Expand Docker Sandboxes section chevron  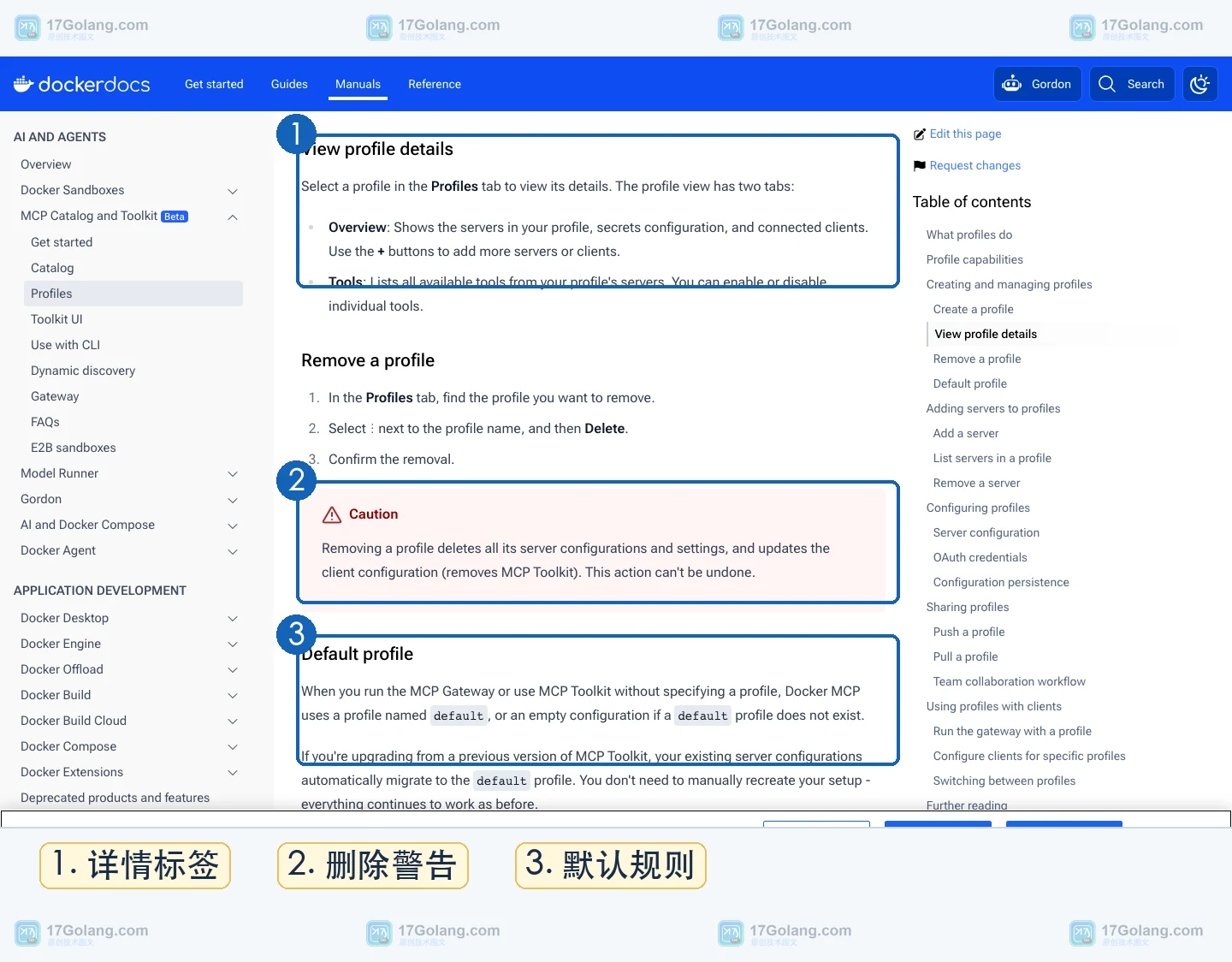tap(233, 191)
